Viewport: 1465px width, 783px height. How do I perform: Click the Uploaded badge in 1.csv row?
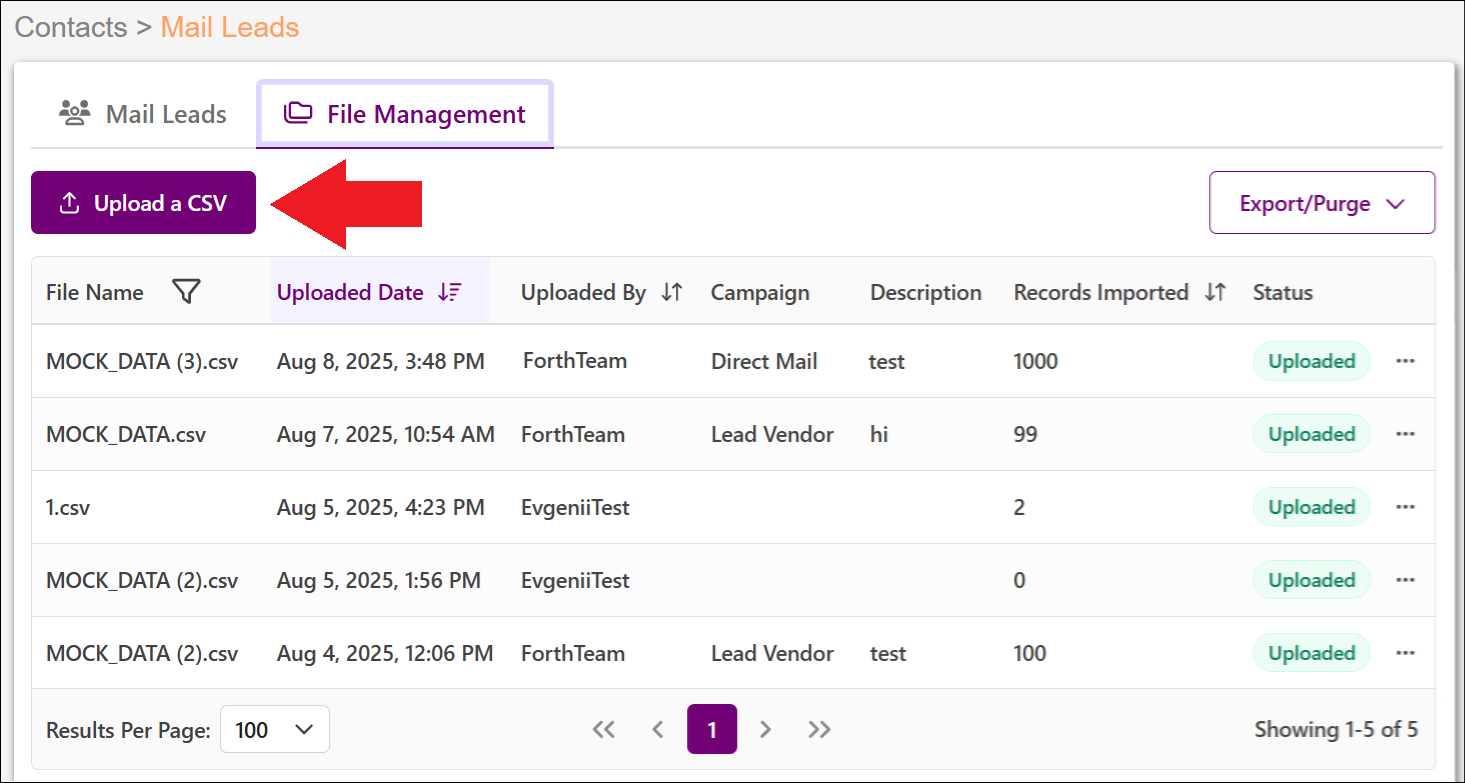pyautogui.click(x=1312, y=507)
